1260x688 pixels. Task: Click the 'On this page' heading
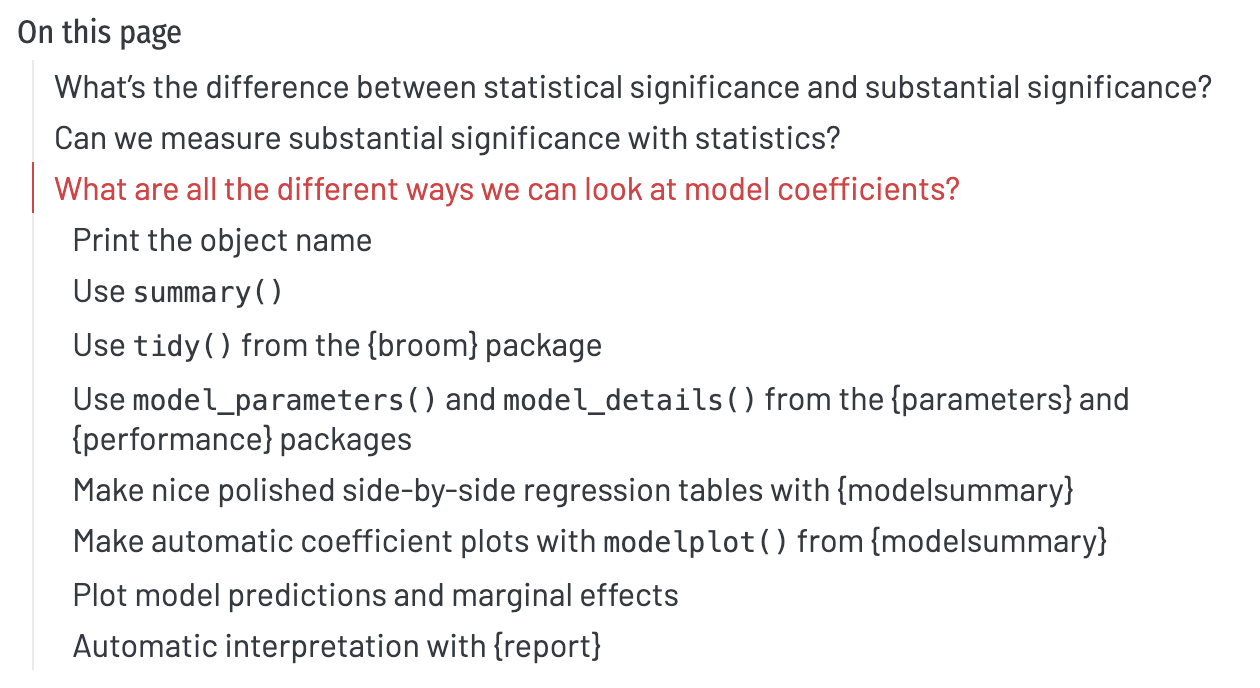[100, 32]
